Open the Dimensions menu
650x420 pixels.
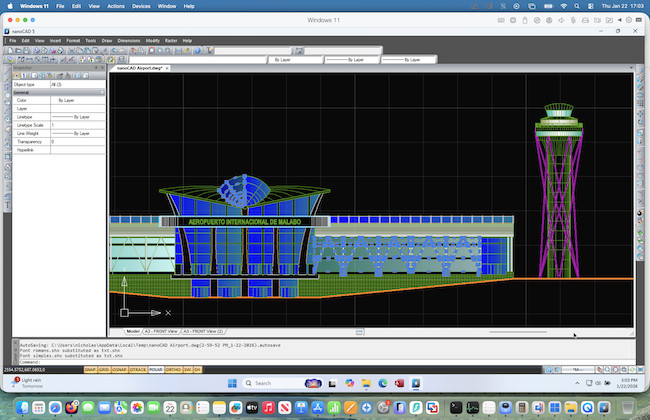click(128, 41)
